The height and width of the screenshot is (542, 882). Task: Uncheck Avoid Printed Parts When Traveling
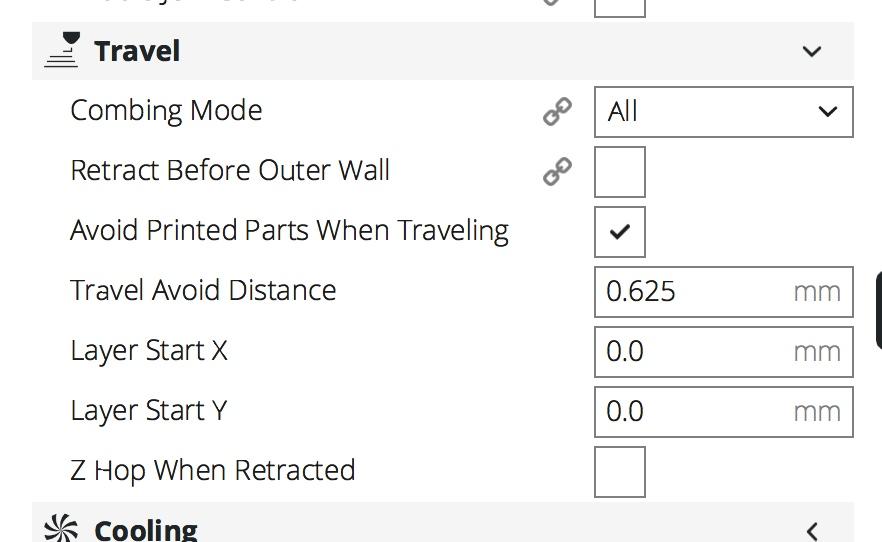[619, 232]
